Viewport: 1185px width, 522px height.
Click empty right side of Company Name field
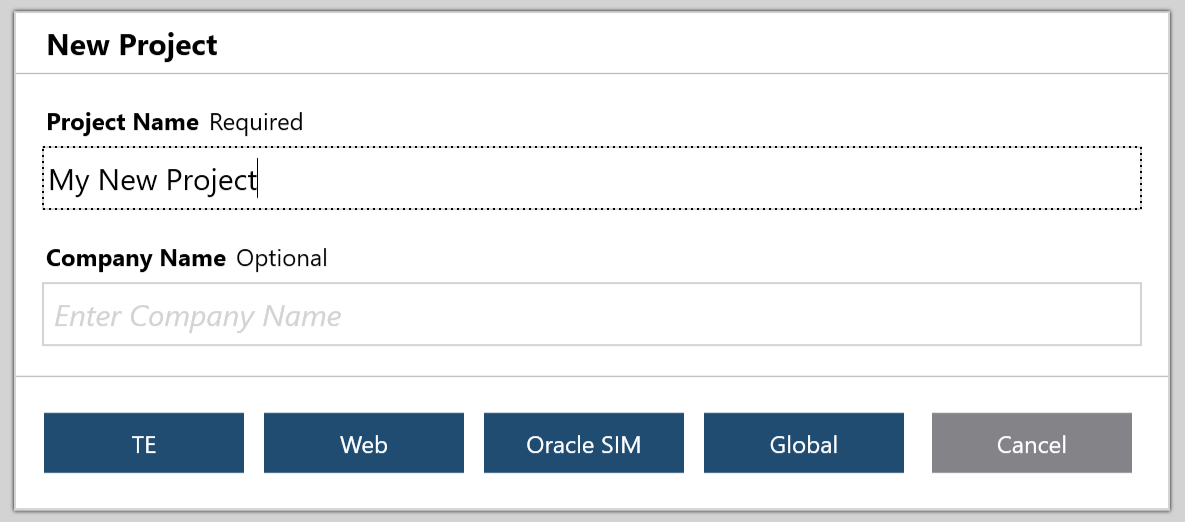coord(900,315)
